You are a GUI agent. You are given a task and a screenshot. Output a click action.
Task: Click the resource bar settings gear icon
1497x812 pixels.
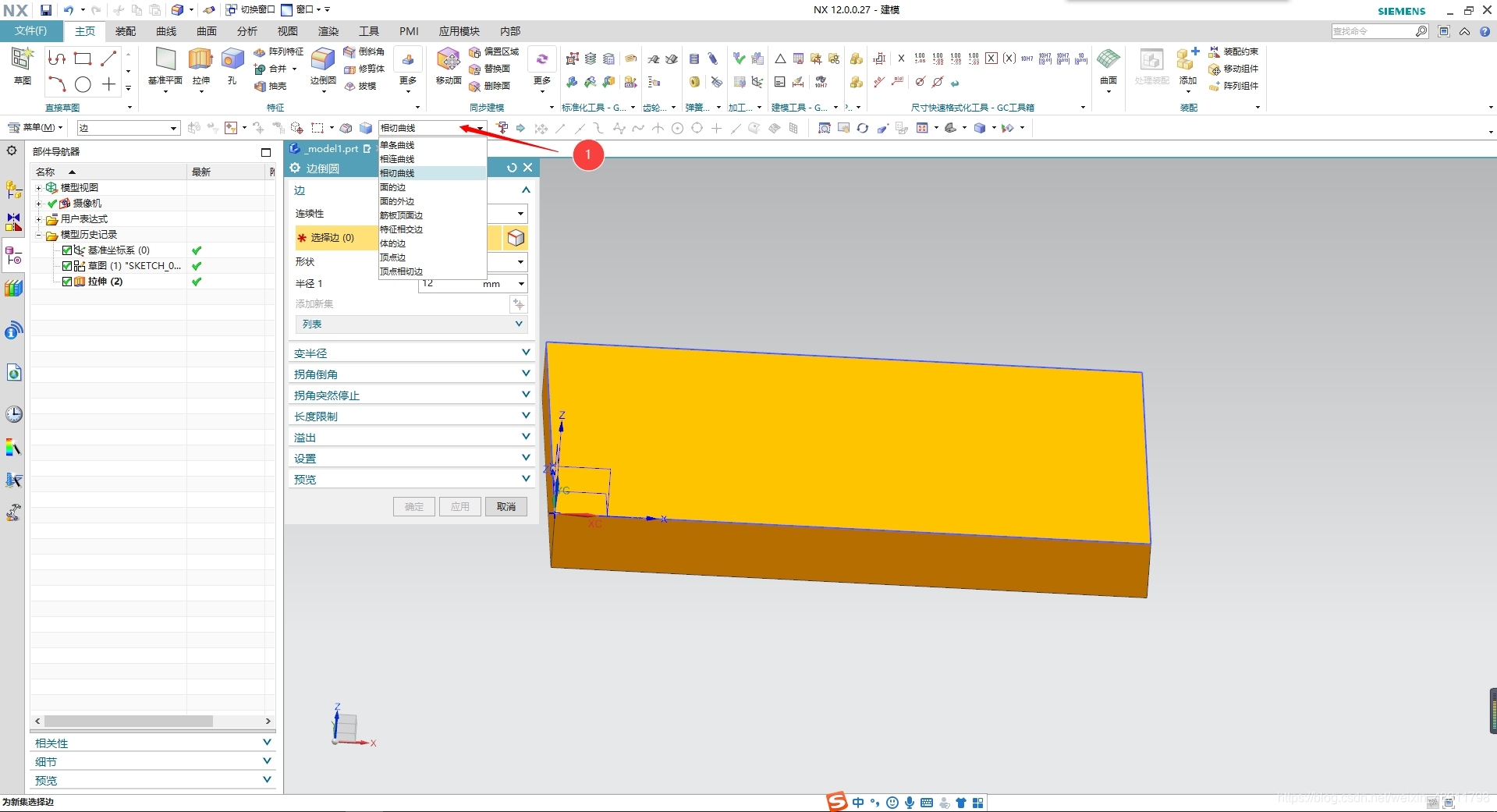(x=12, y=151)
